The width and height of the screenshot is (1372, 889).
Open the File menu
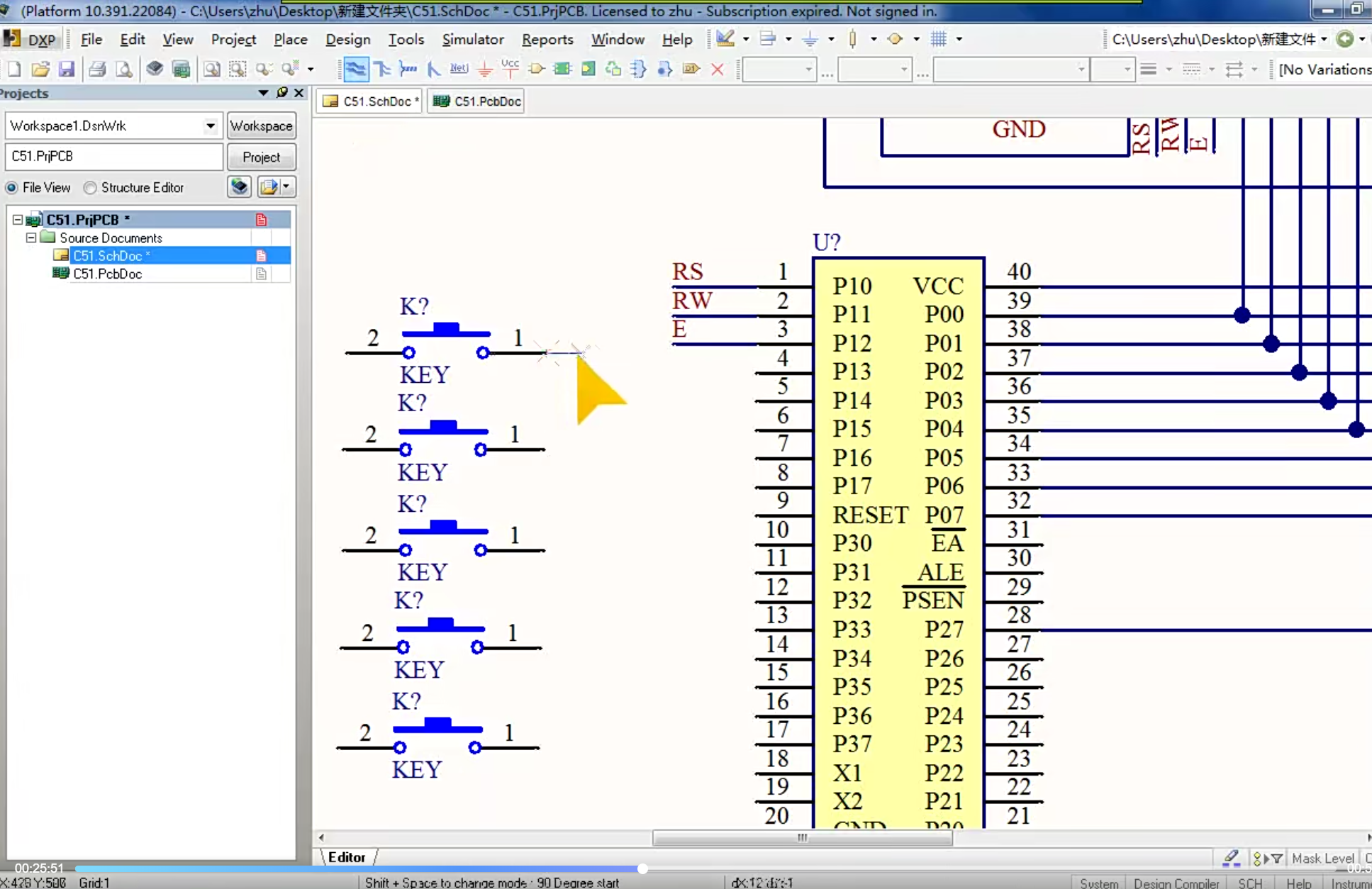tap(91, 40)
